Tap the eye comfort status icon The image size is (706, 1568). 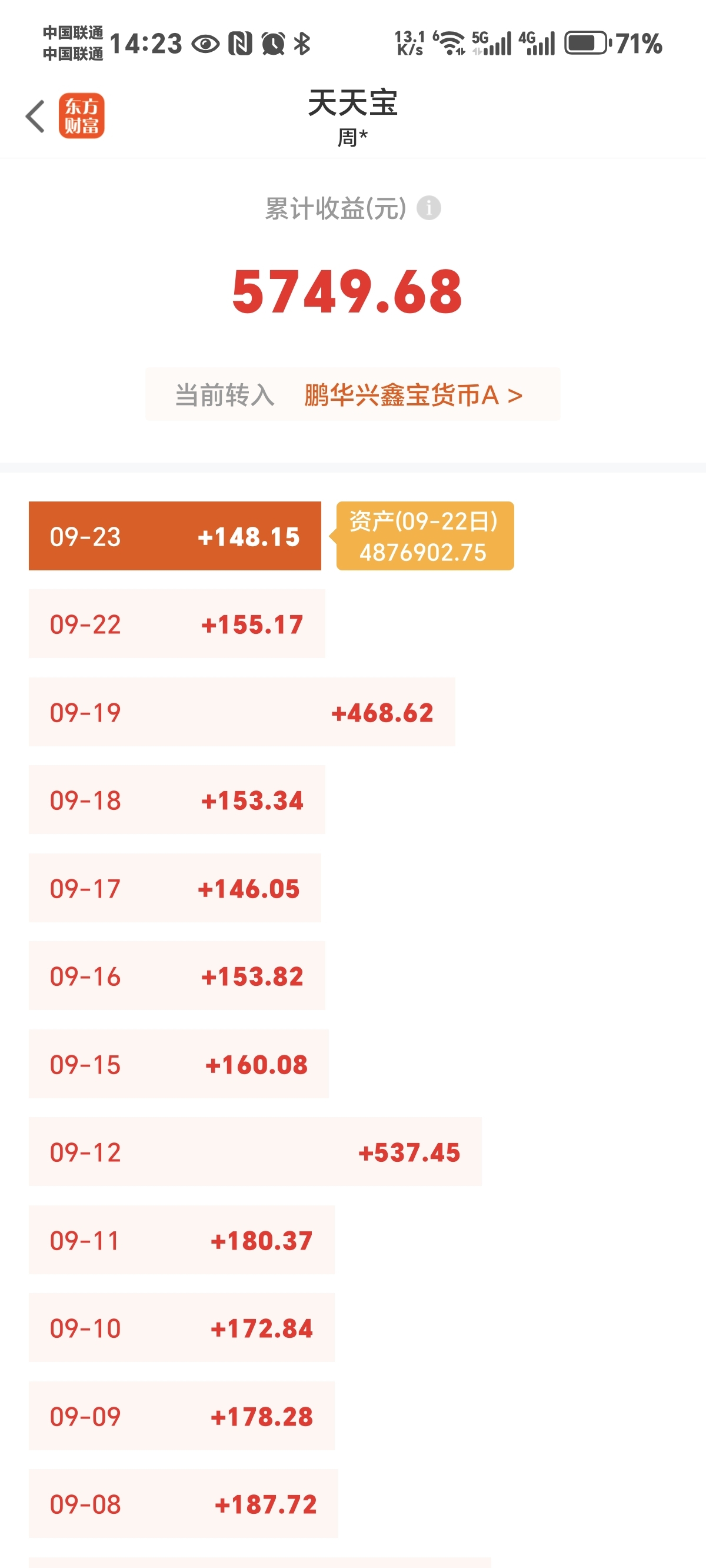(x=205, y=44)
